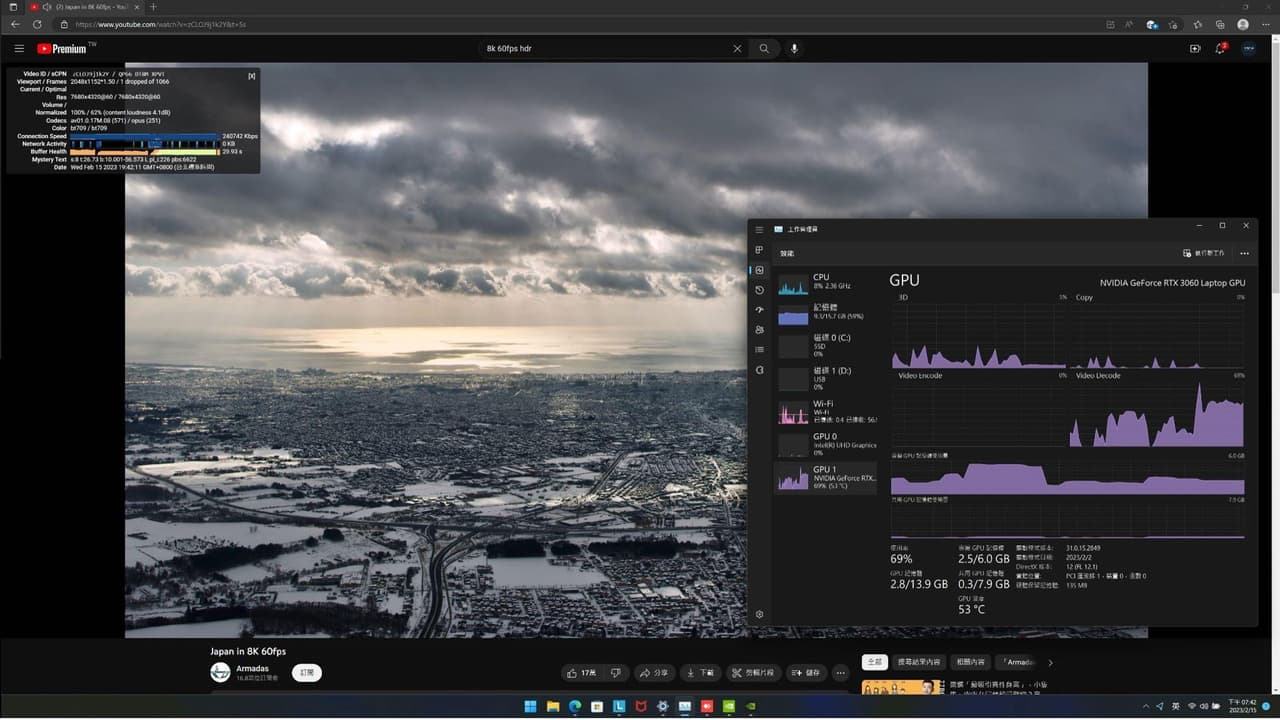
Task: Open Microsoft Edge from the taskbar
Action: 575,706
